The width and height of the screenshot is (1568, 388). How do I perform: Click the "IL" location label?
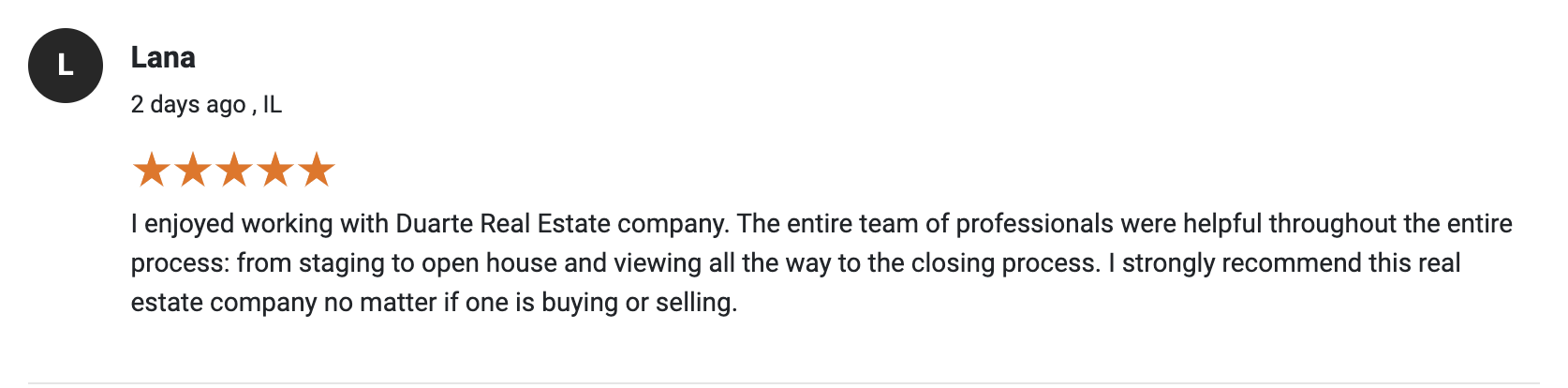coord(272,104)
